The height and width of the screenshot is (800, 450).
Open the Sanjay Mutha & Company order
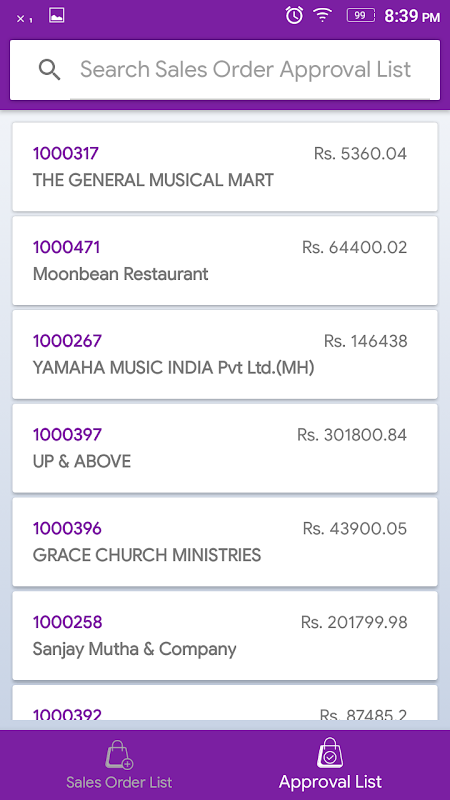click(225, 636)
